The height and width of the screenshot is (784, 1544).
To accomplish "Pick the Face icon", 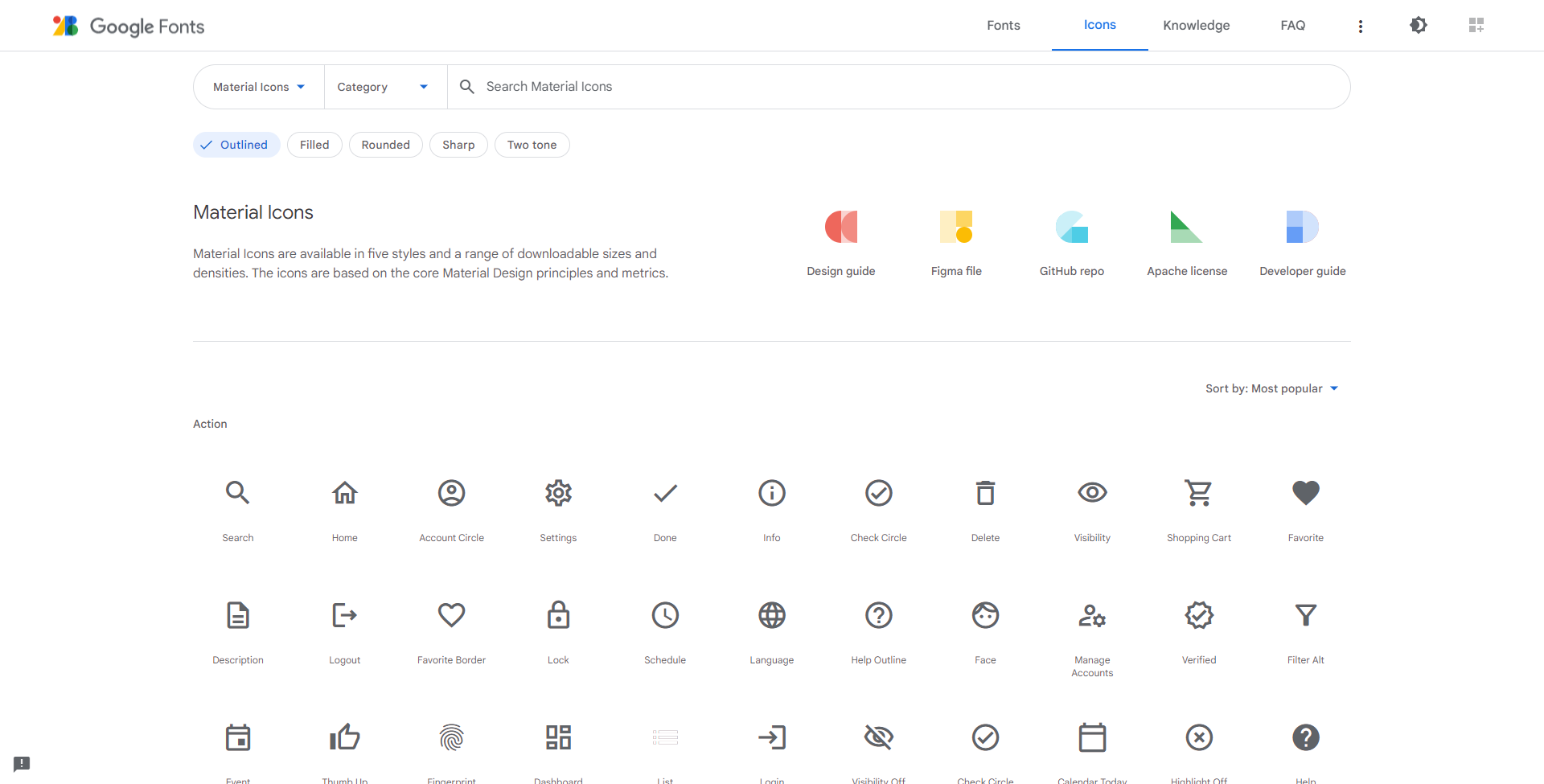I will [985, 615].
